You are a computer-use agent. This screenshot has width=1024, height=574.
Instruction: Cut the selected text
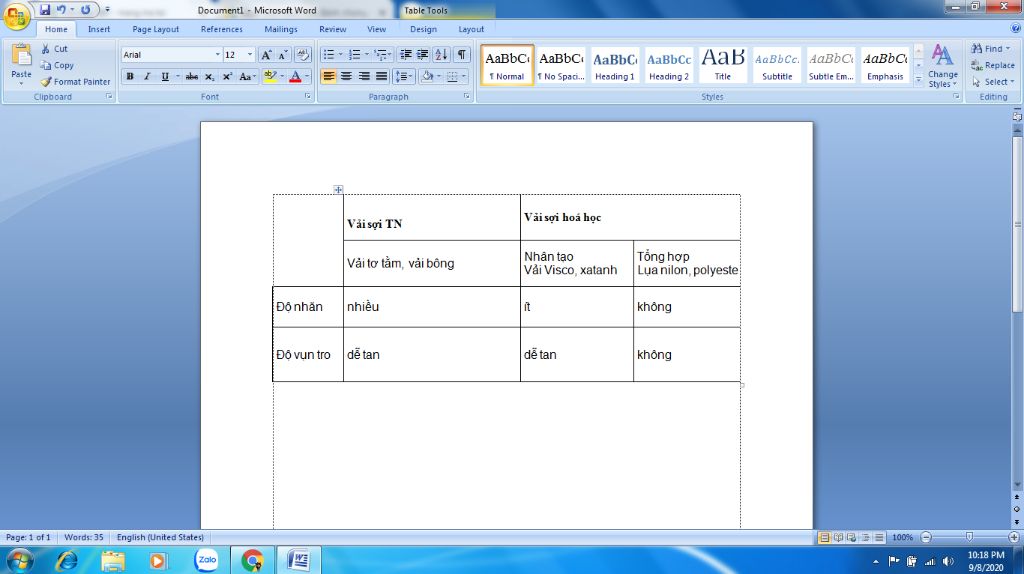(55, 49)
